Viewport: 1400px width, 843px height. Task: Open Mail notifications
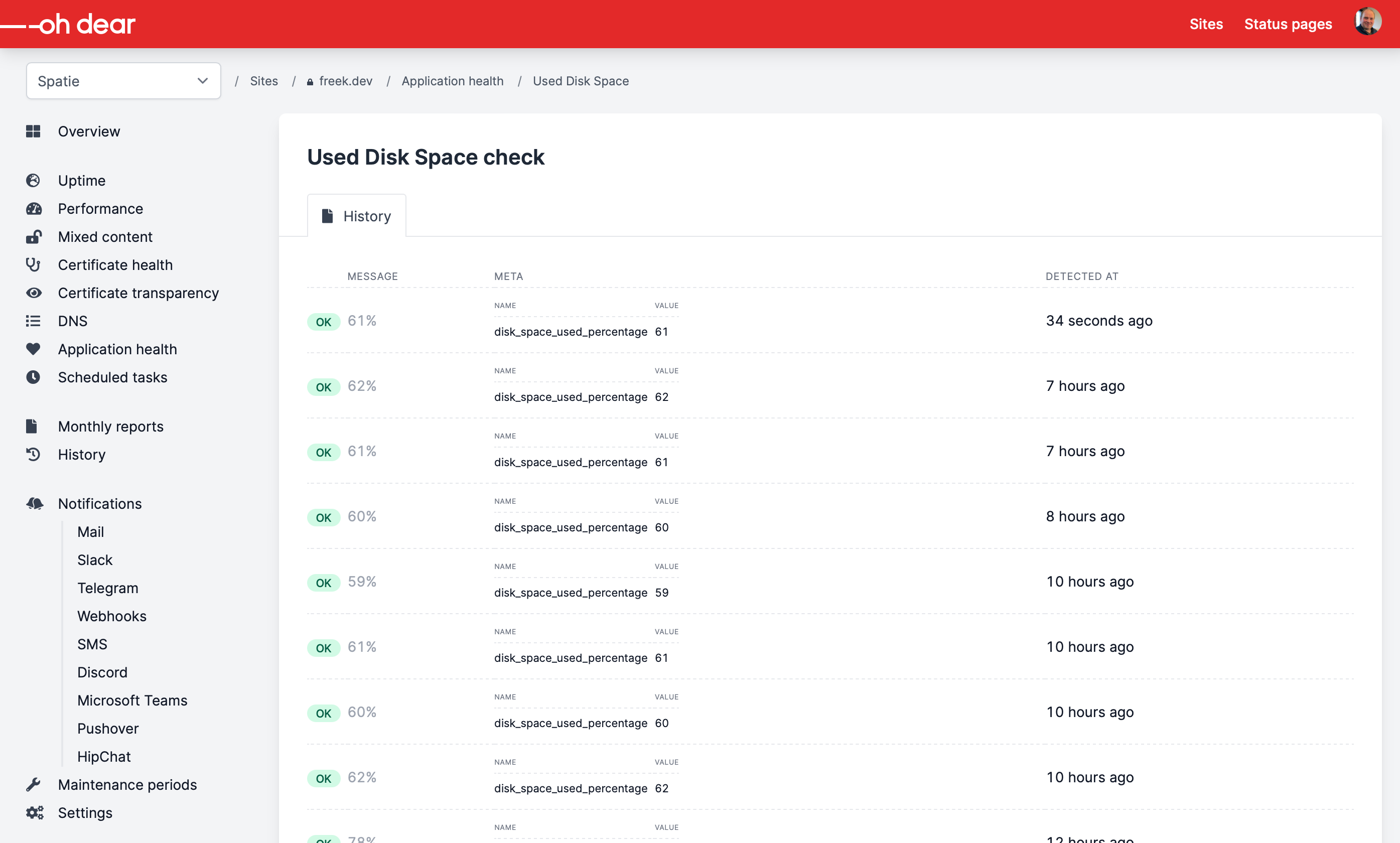90,532
